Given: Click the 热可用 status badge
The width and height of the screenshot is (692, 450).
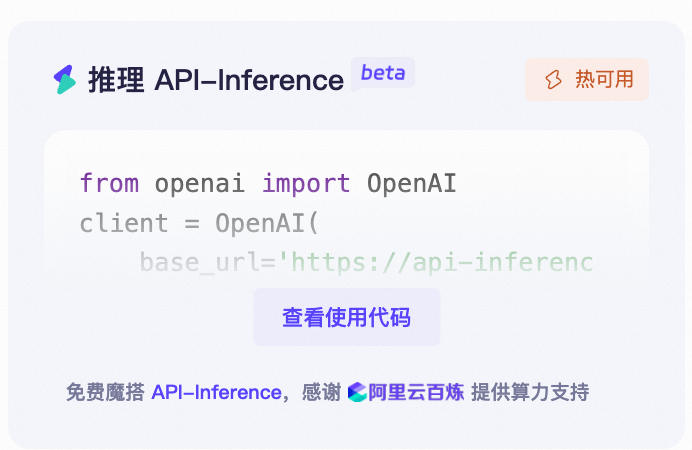Looking at the screenshot, I should coord(587,79).
